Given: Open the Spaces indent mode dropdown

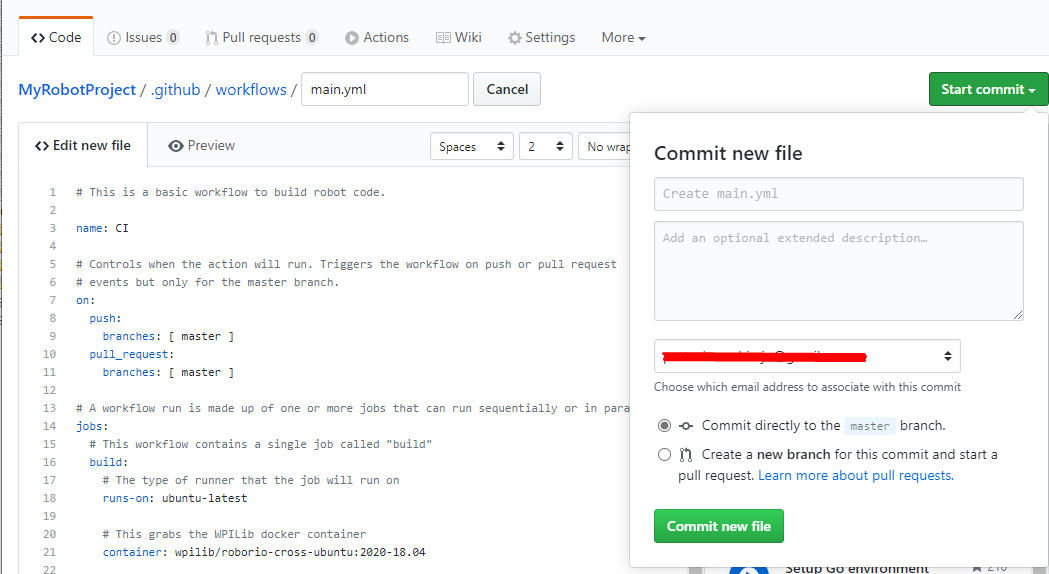Looking at the screenshot, I should (x=472, y=146).
